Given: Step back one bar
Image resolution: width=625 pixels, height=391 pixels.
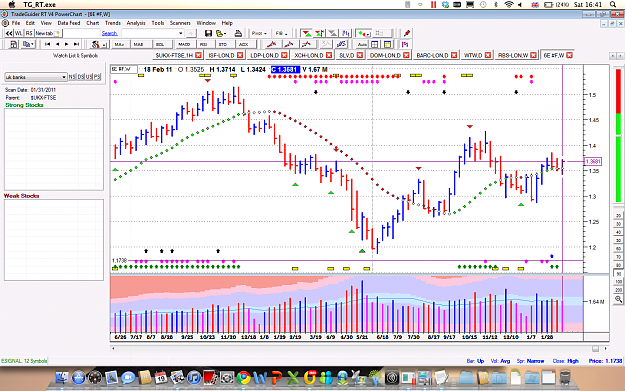Looking at the screenshot, I should point(57,44).
